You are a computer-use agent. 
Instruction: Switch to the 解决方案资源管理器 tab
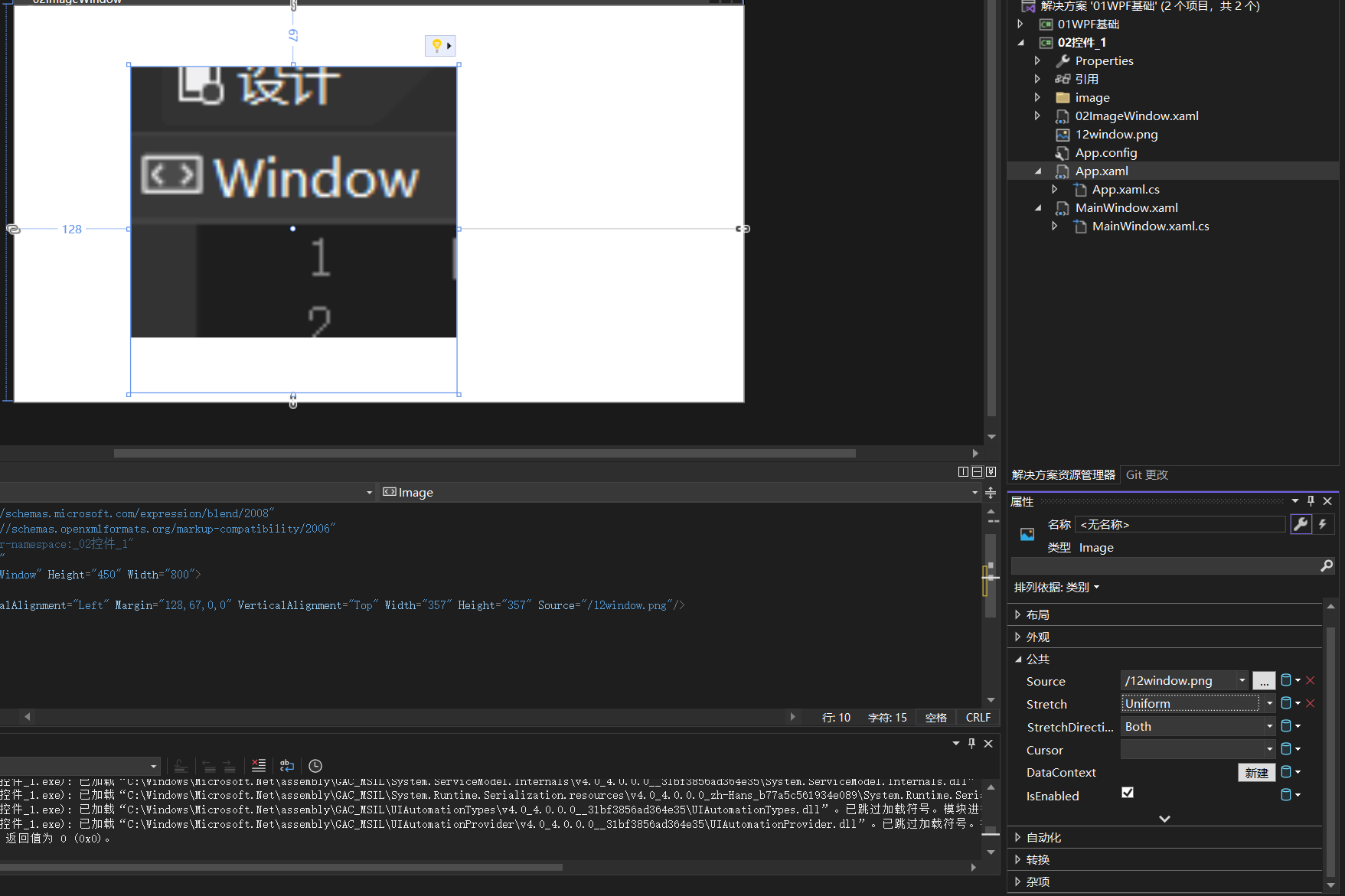tap(1063, 474)
